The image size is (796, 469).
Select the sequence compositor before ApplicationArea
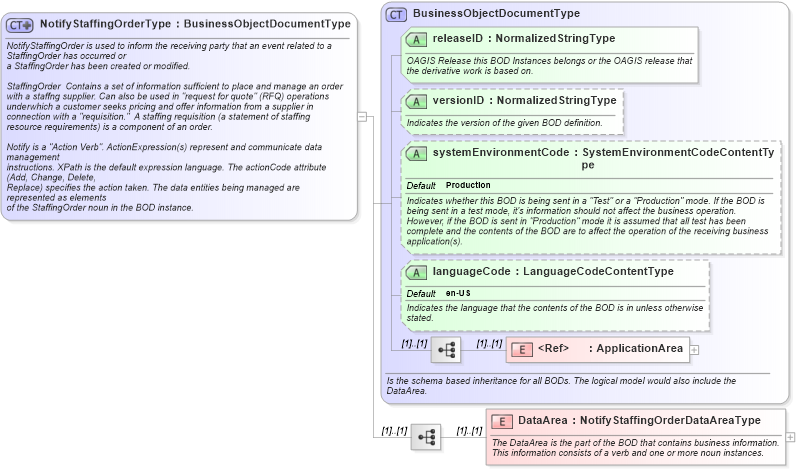point(446,350)
